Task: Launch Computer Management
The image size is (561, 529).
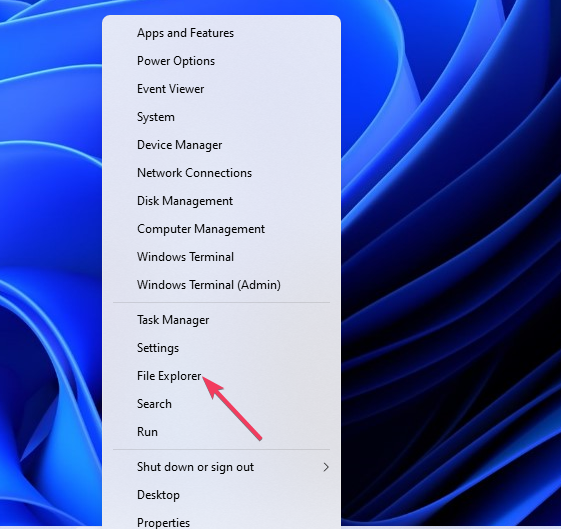Action: tap(201, 229)
